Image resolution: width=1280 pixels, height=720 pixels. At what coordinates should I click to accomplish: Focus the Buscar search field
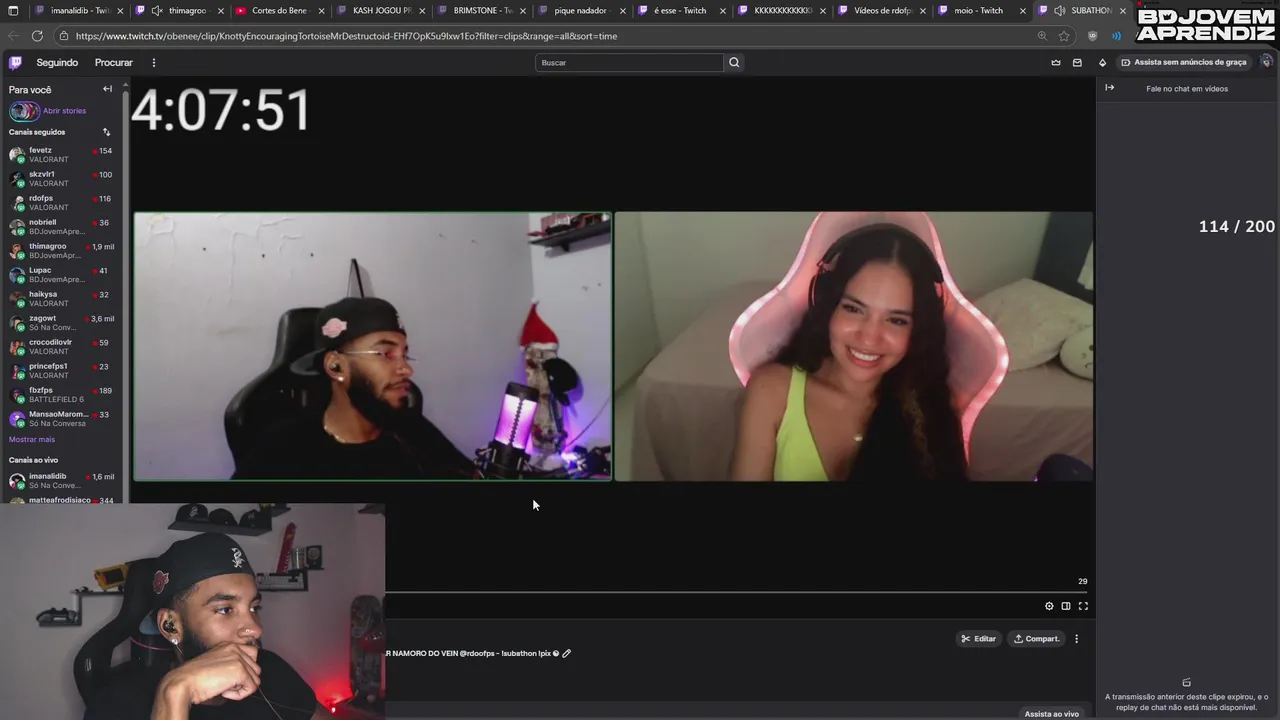[629, 62]
